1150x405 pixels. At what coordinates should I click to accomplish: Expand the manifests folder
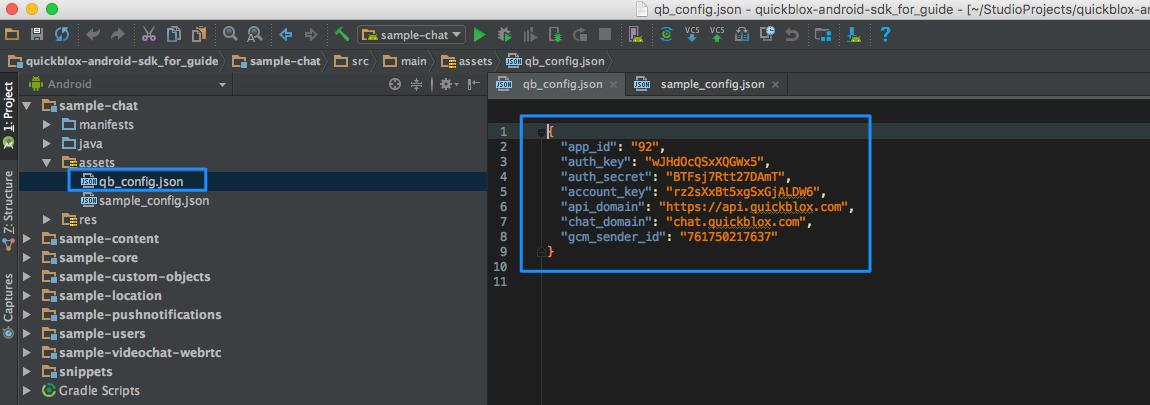[48, 125]
